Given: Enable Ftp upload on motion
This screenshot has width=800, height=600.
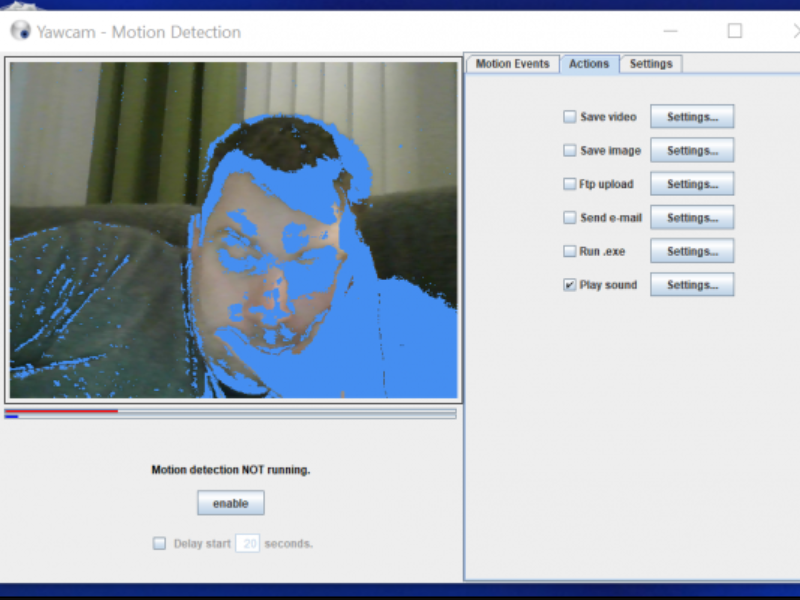Looking at the screenshot, I should click(x=569, y=184).
